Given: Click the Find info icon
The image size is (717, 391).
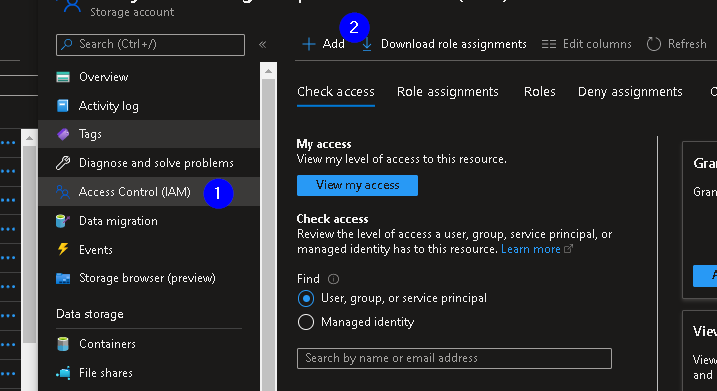Looking at the screenshot, I should (x=333, y=279).
